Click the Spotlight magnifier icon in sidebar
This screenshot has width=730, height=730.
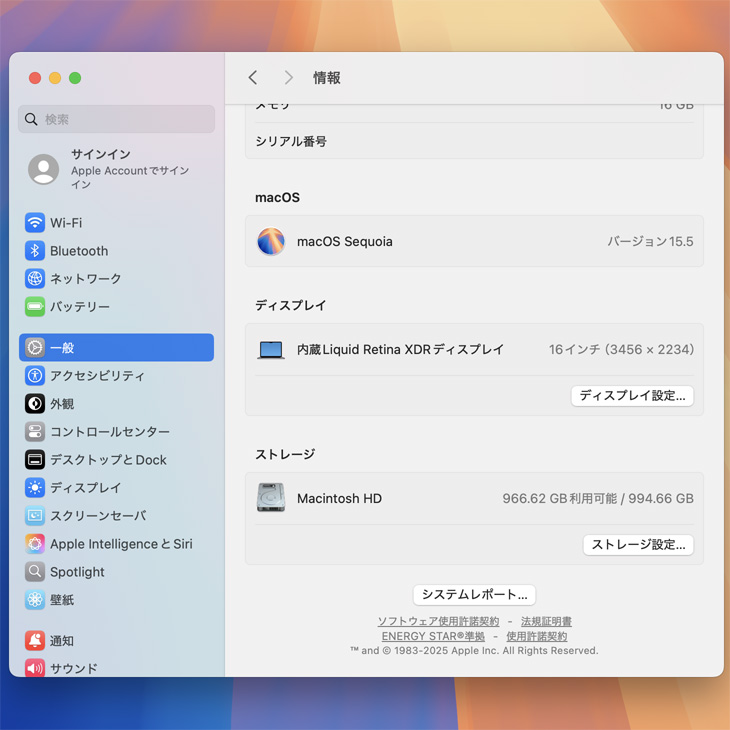point(35,571)
